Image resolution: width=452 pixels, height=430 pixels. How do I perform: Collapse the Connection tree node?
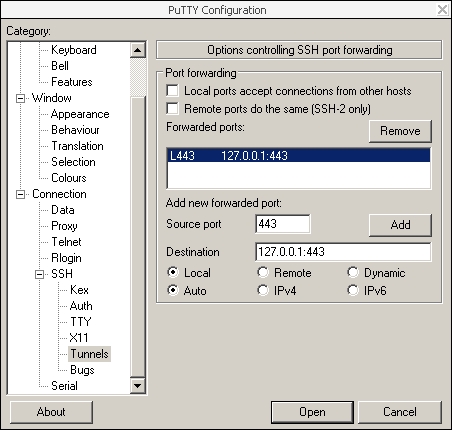(x=21, y=194)
